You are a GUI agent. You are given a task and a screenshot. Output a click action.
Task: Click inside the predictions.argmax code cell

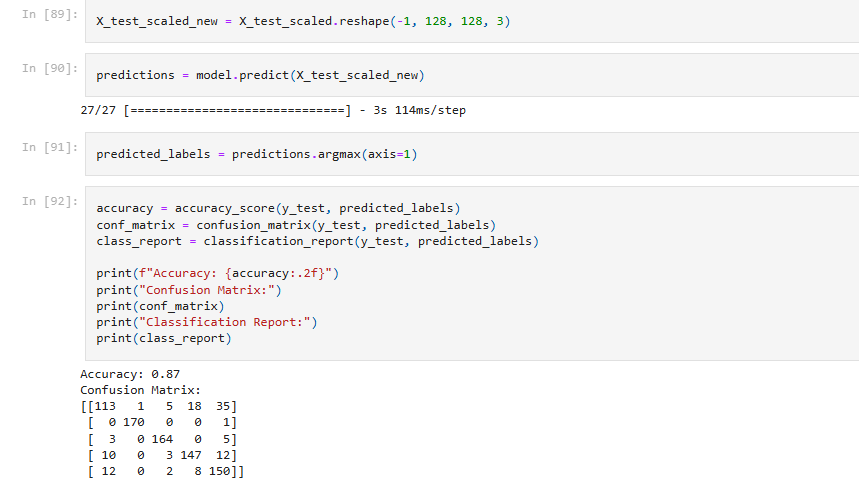(472, 154)
